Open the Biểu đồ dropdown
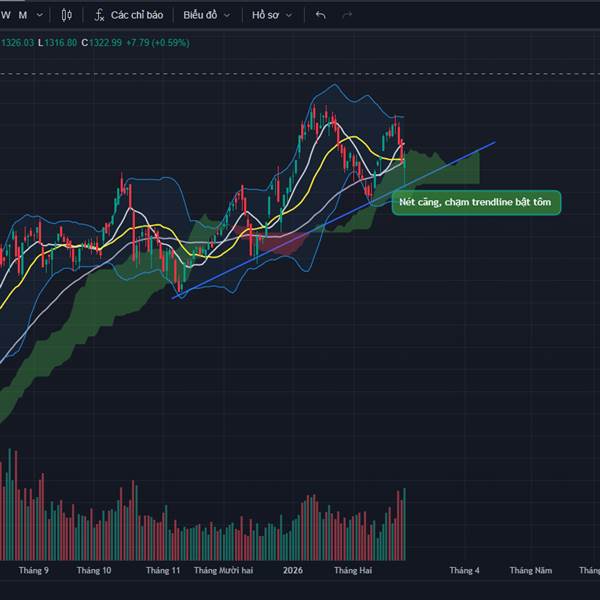The image size is (600, 600). pos(206,15)
